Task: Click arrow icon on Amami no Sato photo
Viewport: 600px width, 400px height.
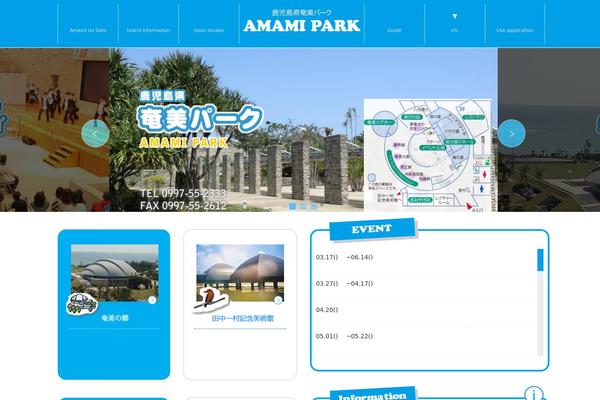Action: pyautogui.click(x=152, y=300)
